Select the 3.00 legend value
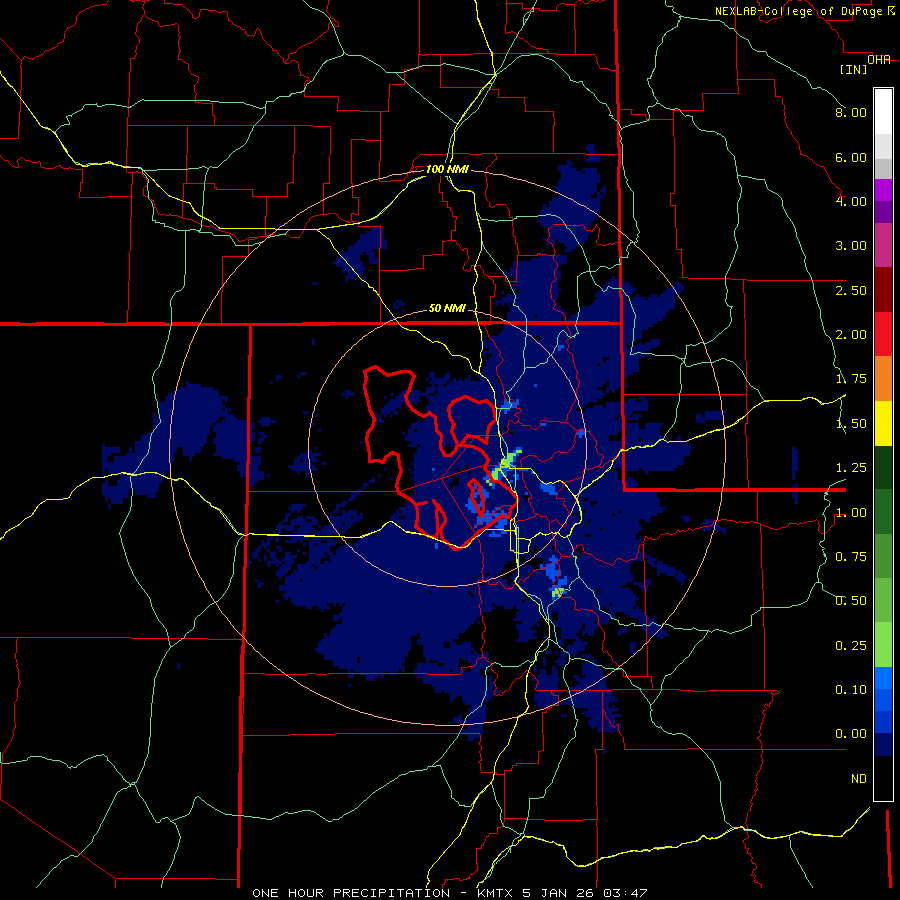The image size is (900, 900). pyautogui.click(x=851, y=246)
